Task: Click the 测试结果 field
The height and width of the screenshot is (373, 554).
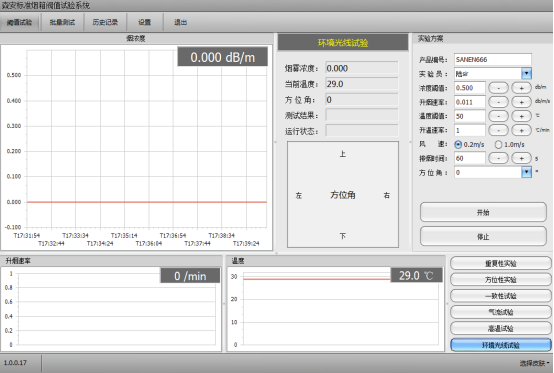Action: [x=362, y=115]
